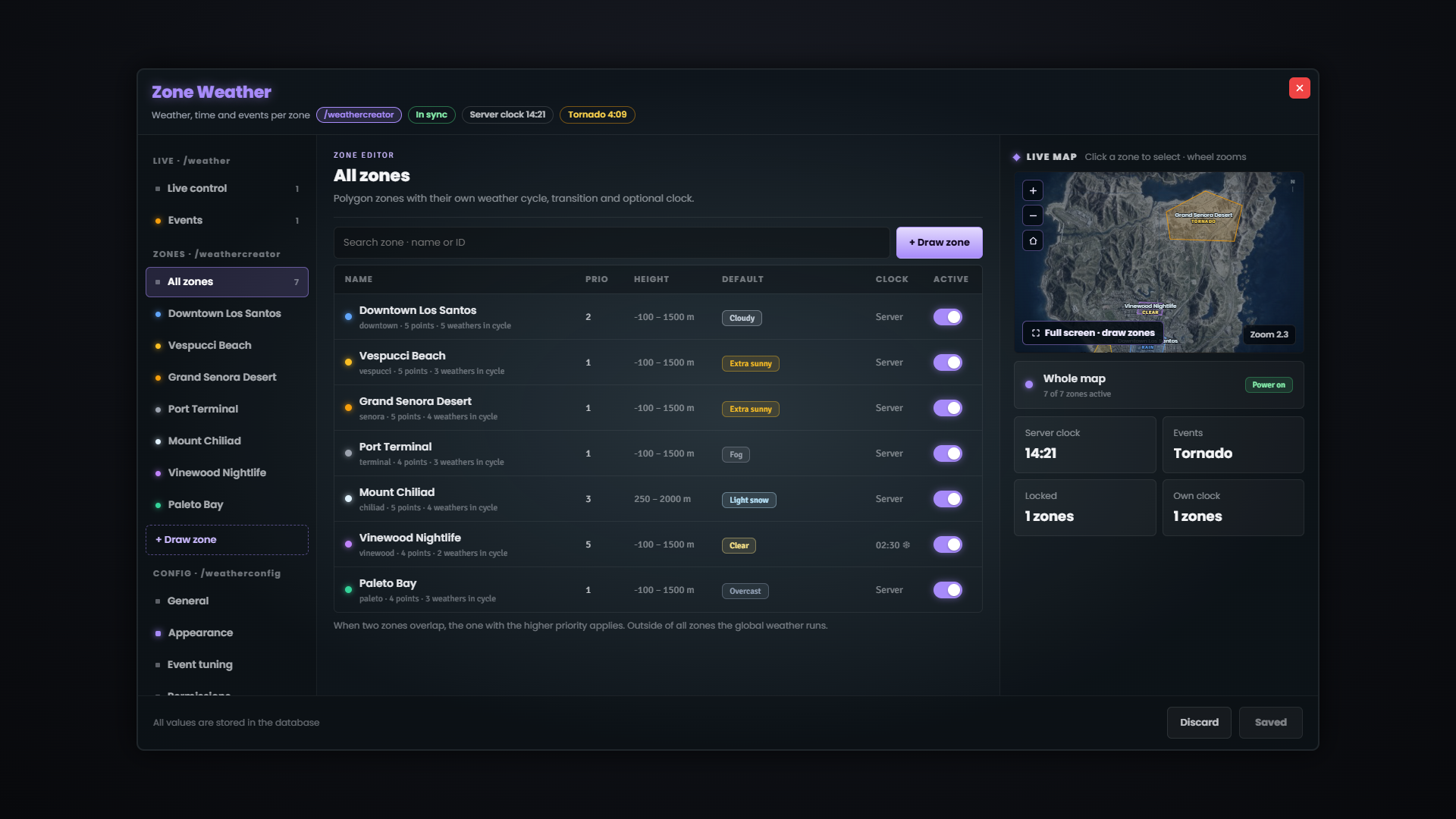Image resolution: width=1456 pixels, height=819 pixels.
Task: Click the Power on badge
Action: click(1269, 385)
